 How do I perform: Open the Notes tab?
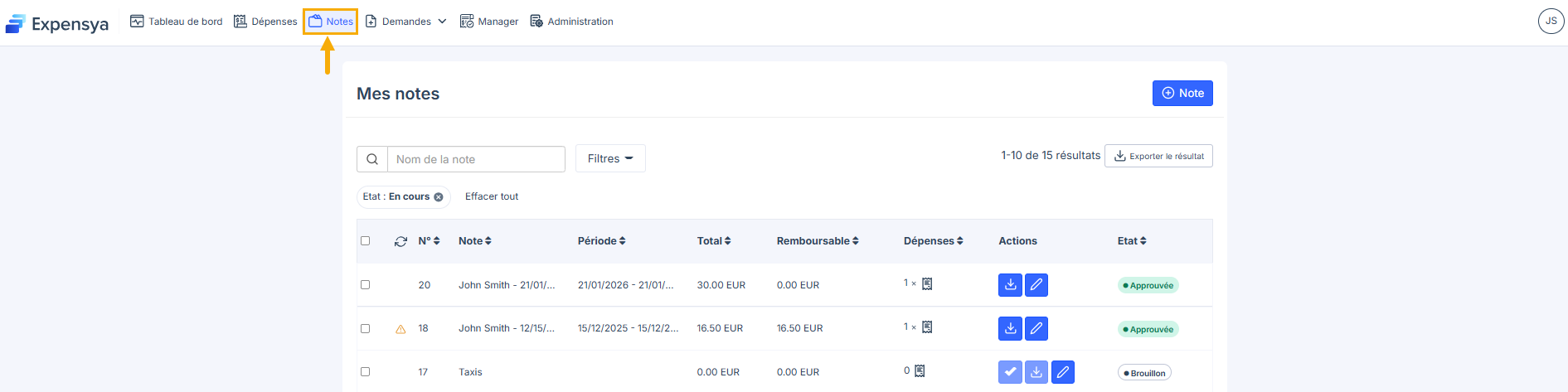[331, 22]
